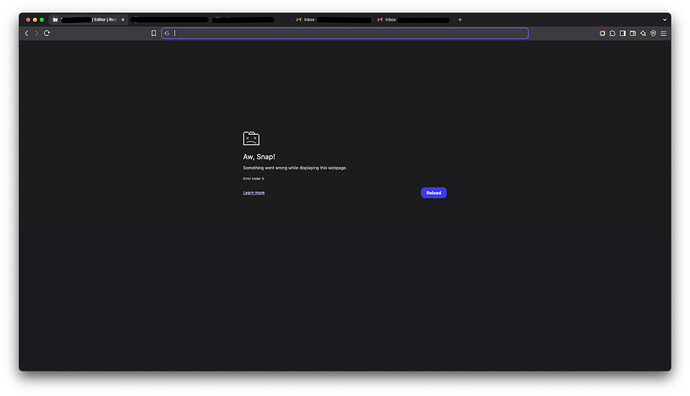Switch to the second Gmail Inbox tab
Screen dimensions: 690x396
click(413, 20)
